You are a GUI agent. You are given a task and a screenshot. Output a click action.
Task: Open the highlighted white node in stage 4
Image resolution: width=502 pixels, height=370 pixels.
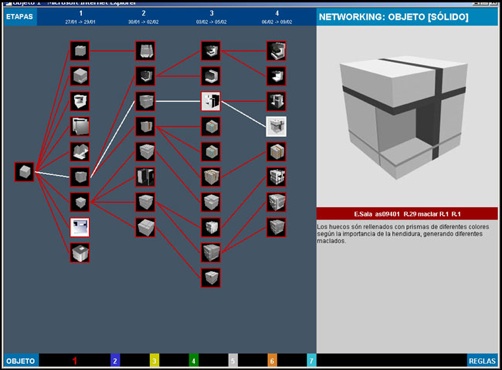tap(276, 126)
